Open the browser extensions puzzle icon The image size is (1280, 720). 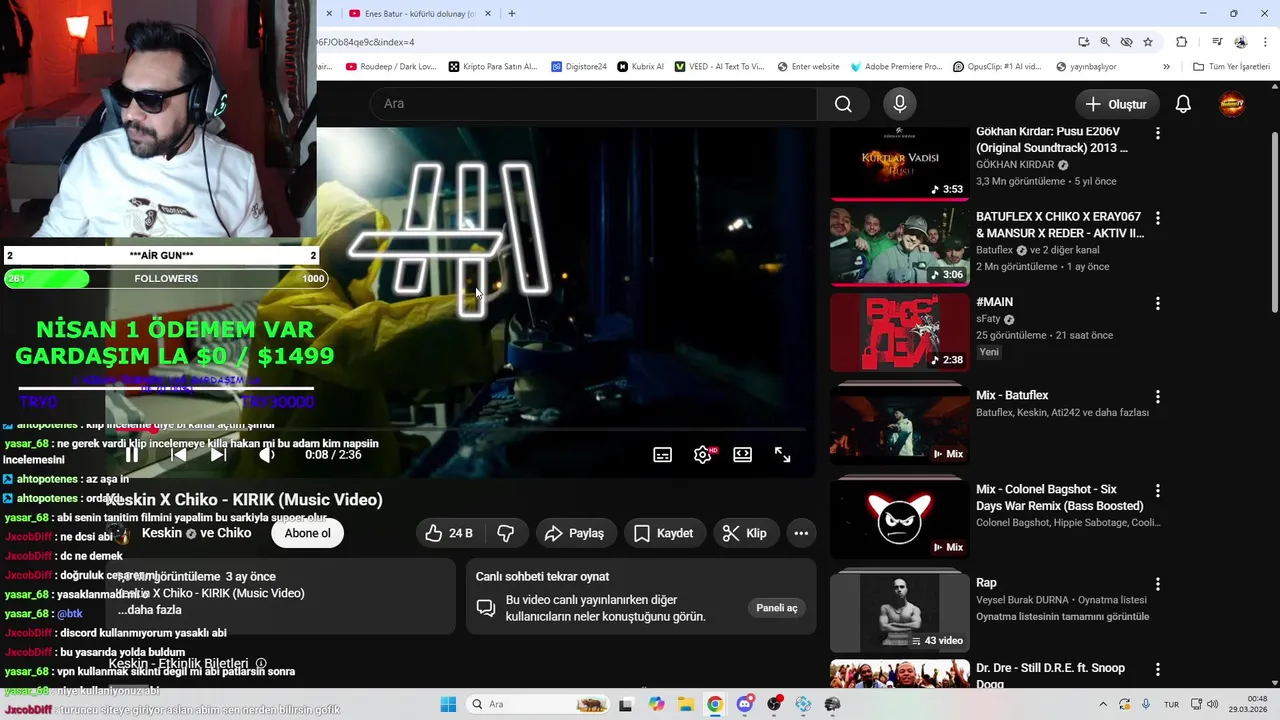tap(1182, 42)
